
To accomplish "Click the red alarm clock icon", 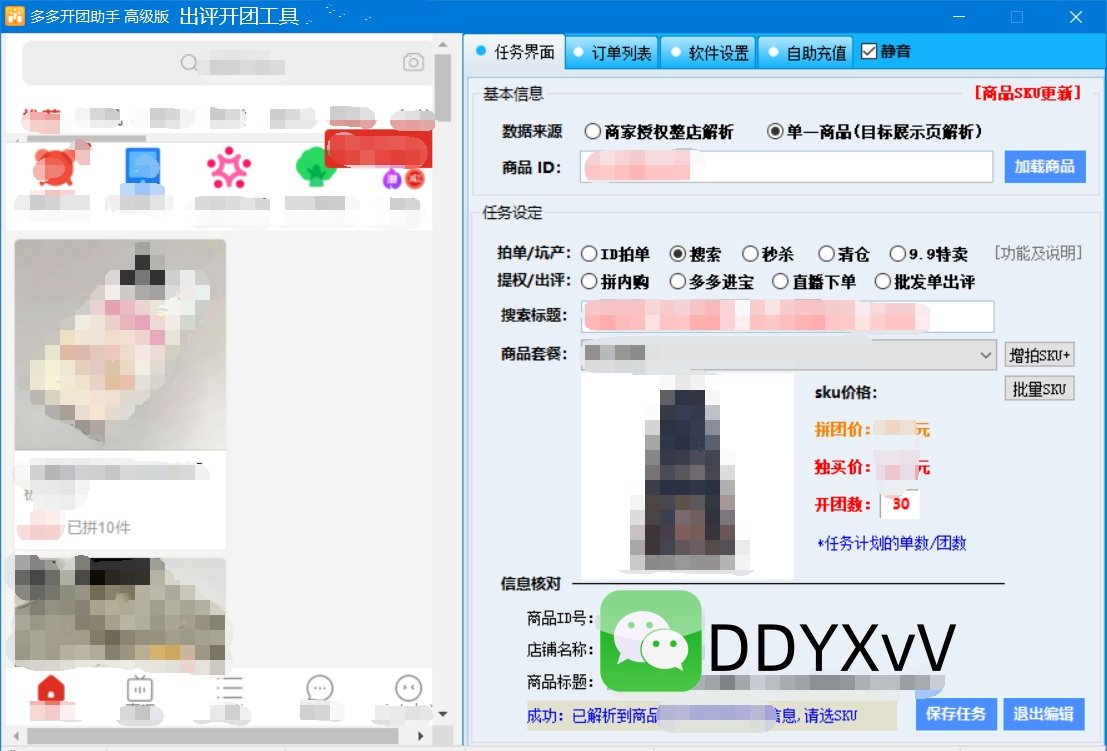I will tap(52, 167).
